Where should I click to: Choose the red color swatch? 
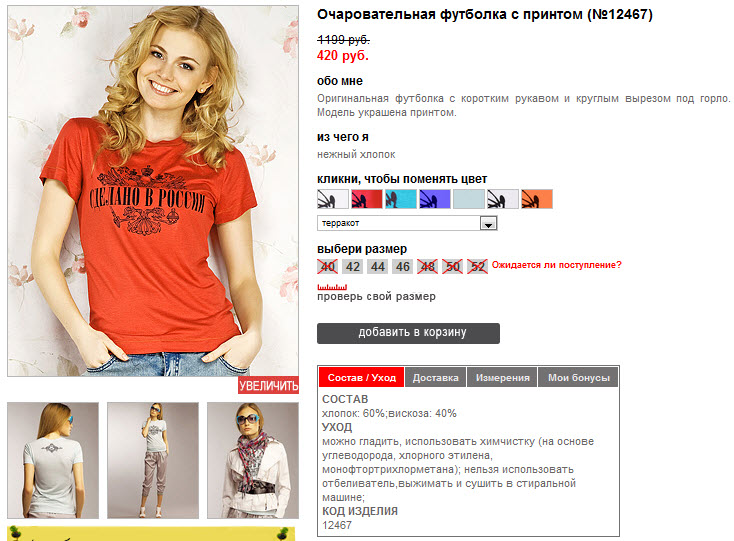pyautogui.click(x=367, y=199)
